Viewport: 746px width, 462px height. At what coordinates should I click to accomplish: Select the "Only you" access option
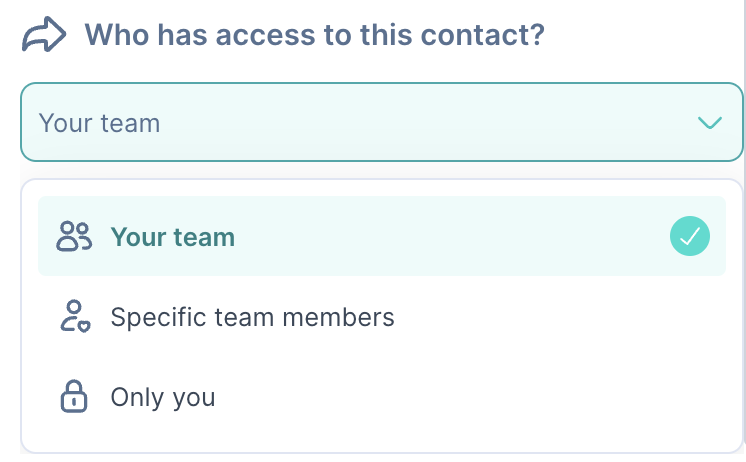point(382,396)
